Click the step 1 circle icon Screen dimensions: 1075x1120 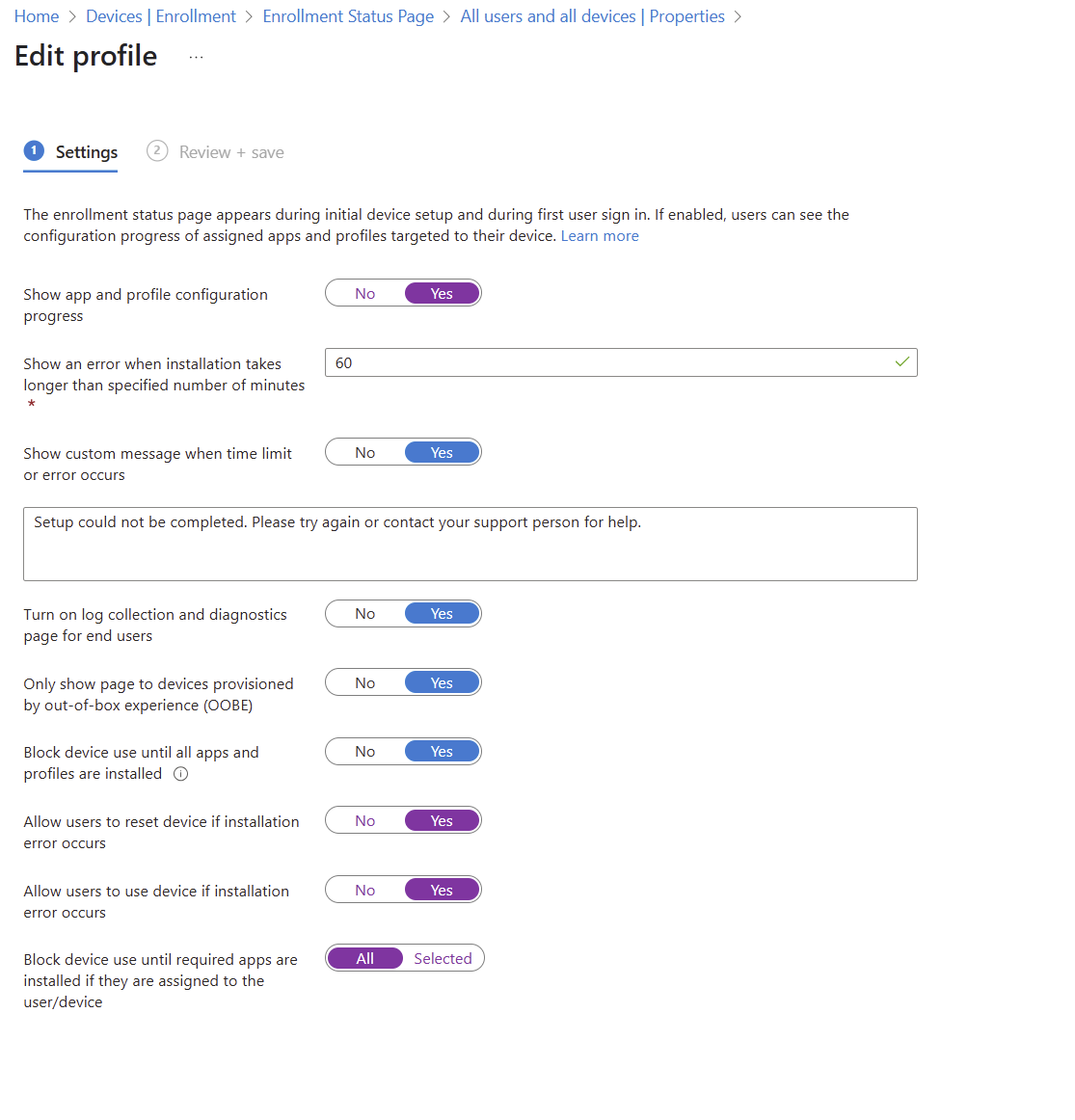pyautogui.click(x=34, y=151)
